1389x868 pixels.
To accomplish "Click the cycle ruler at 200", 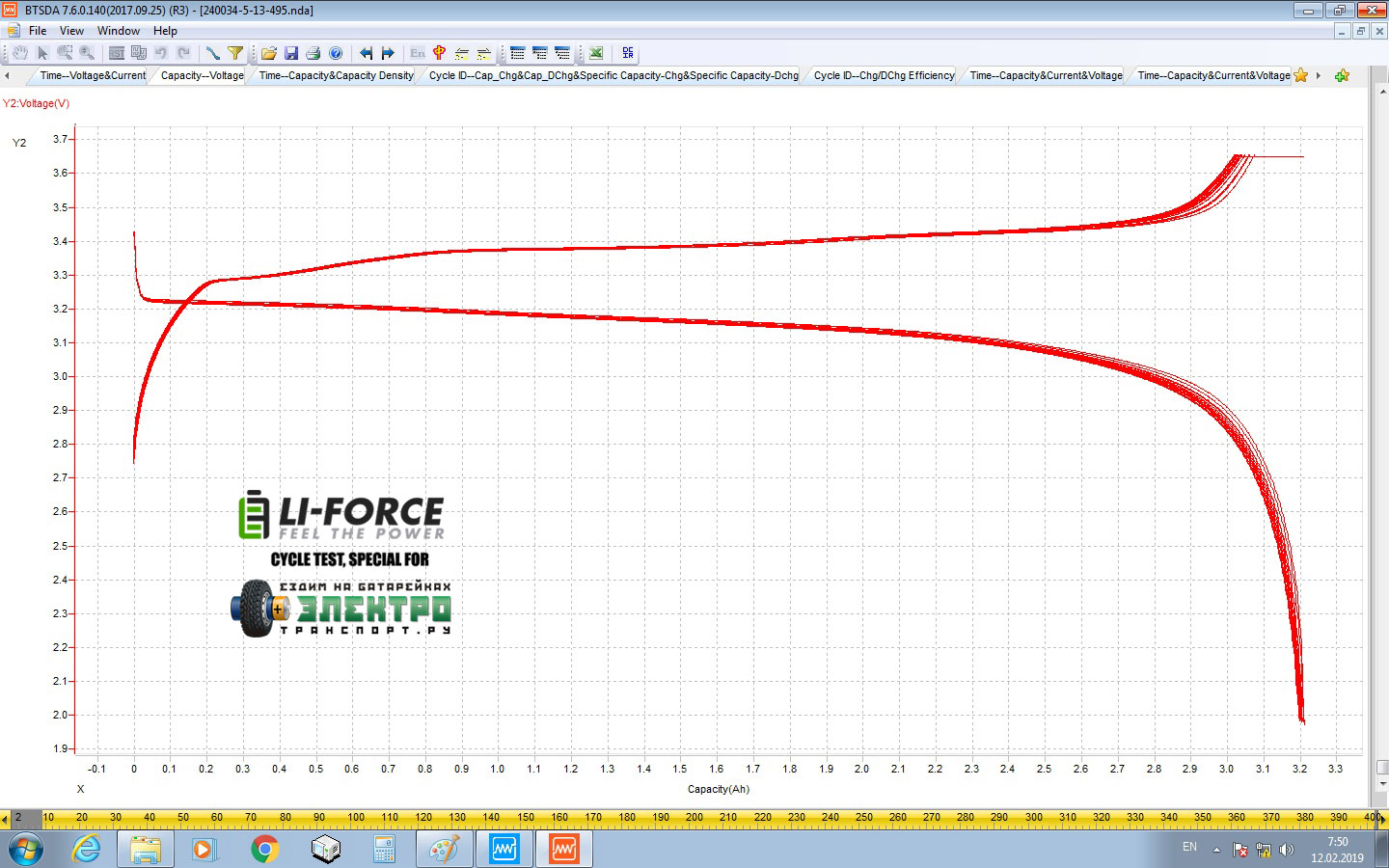I will (x=694, y=817).
